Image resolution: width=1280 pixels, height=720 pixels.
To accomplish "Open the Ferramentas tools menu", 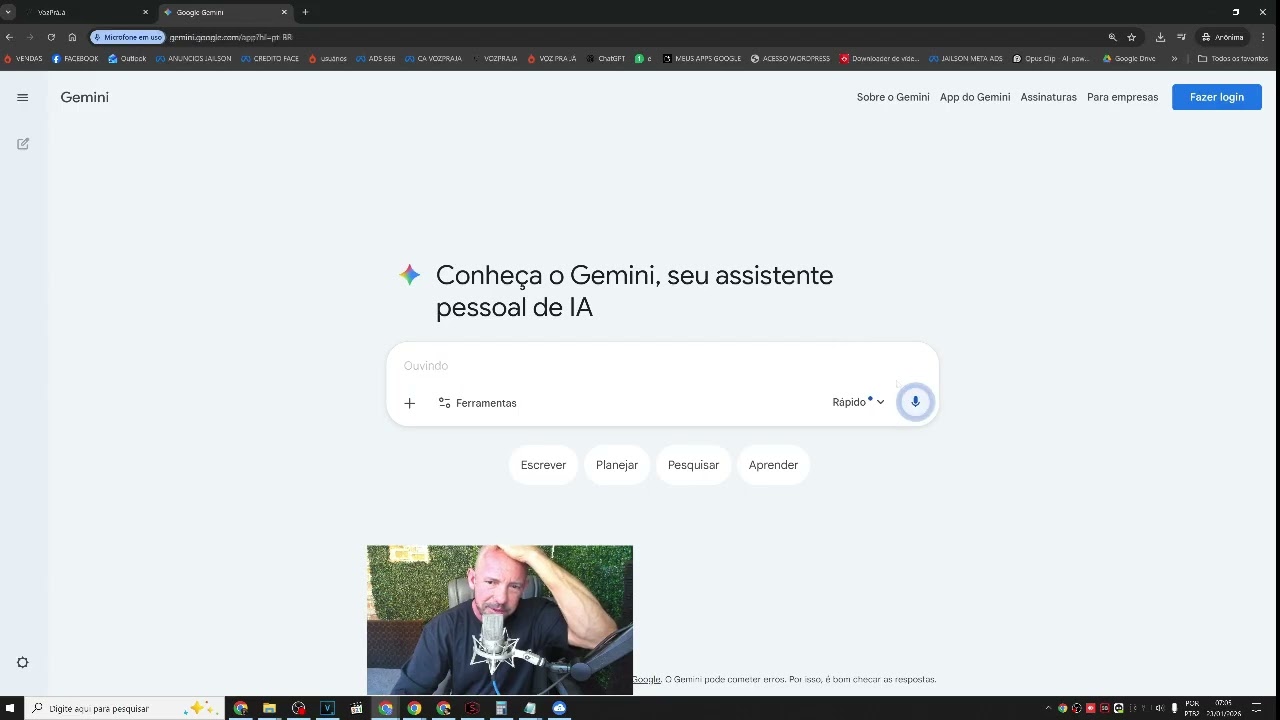I will [x=477, y=403].
